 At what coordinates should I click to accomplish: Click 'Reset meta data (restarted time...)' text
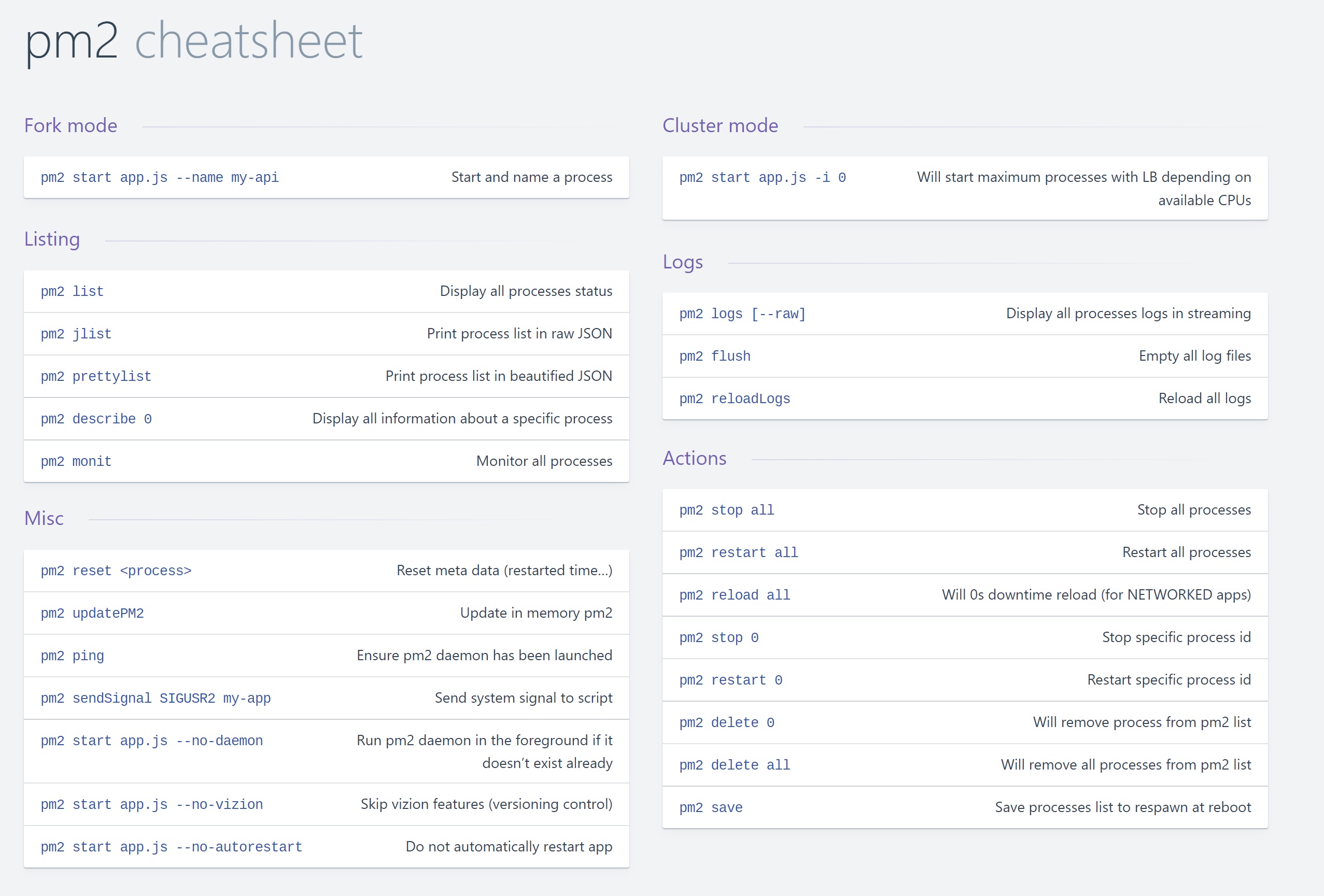(x=504, y=570)
